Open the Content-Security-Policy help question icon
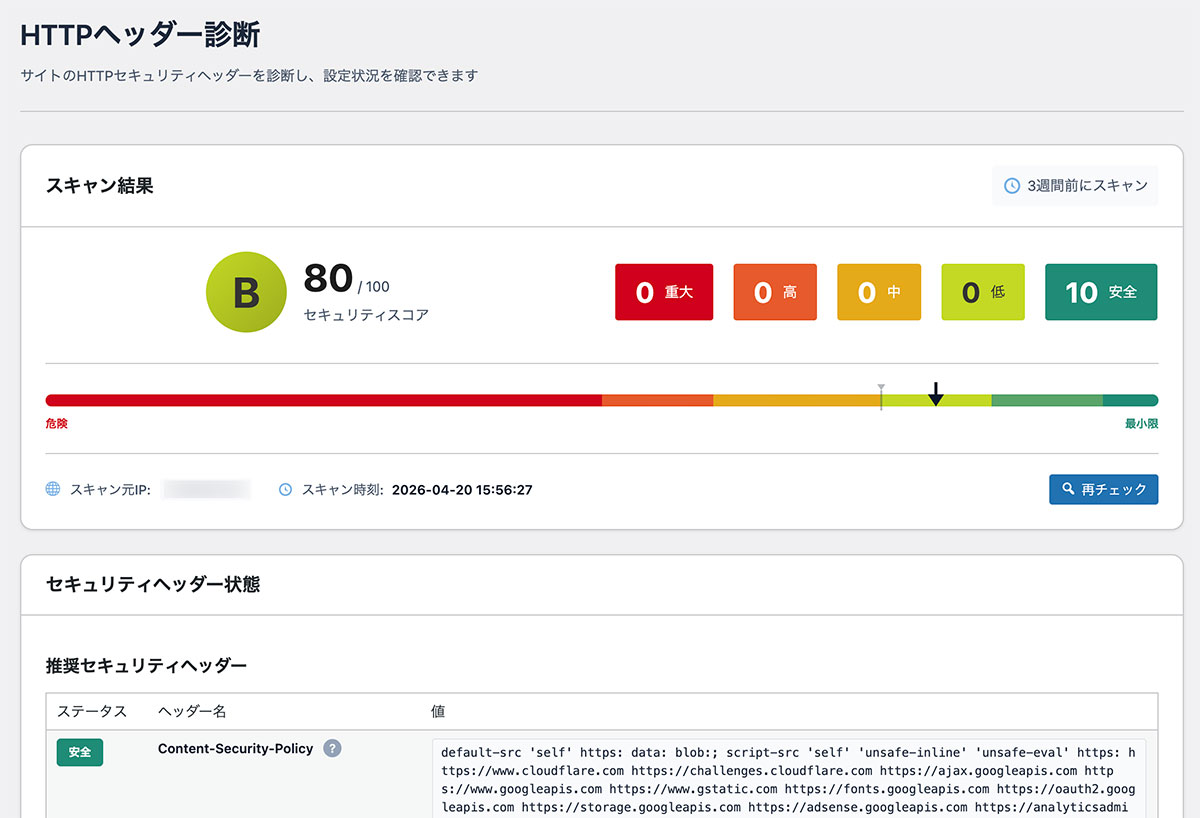Image resolution: width=1200 pixels, height=818 pixels. (x=332, y=748)
